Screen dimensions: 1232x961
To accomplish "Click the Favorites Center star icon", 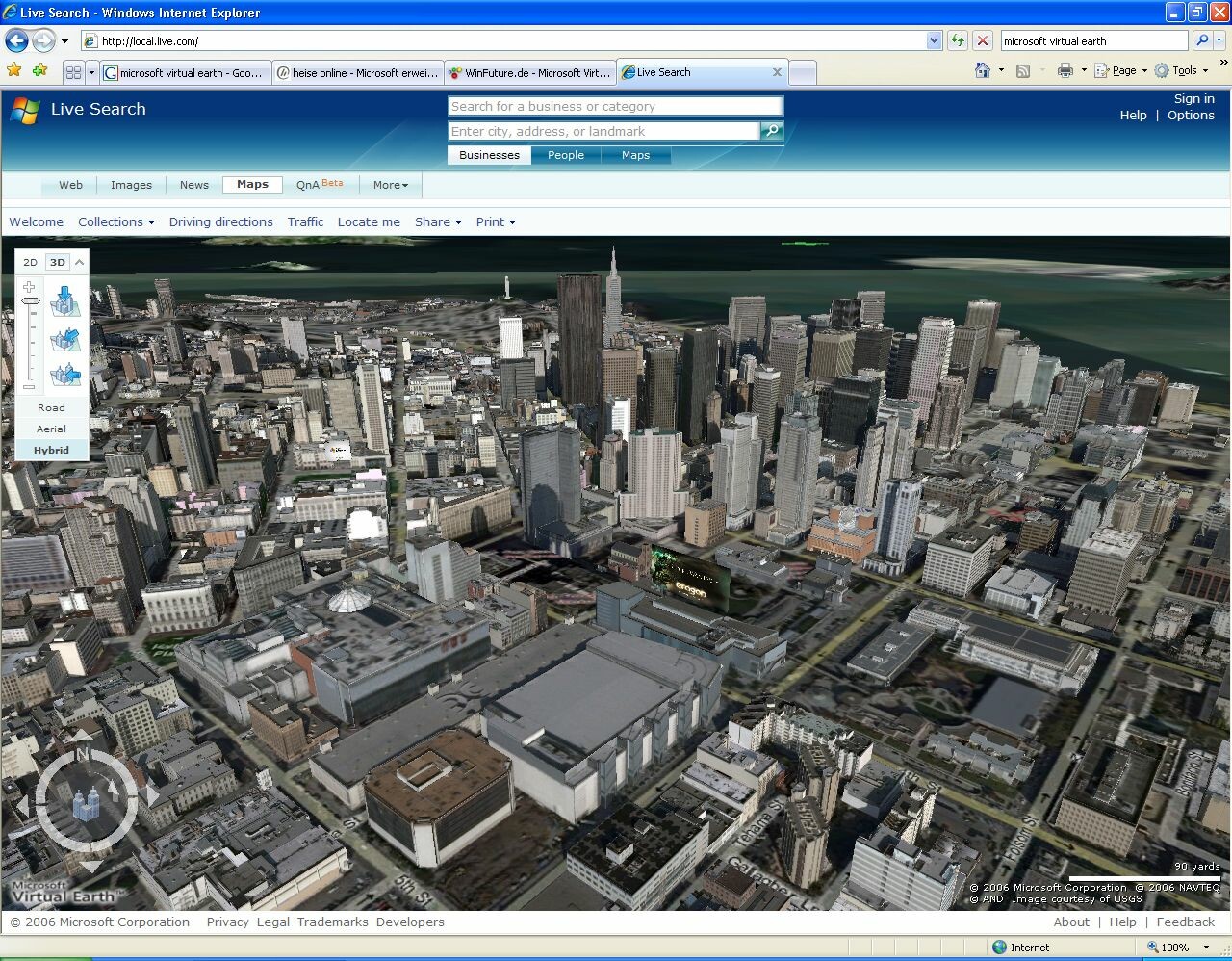I will pos(14,70).
